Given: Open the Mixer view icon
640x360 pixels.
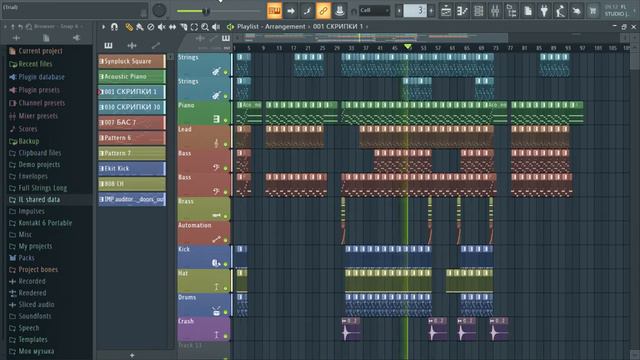Looking at the screenshot, I should [x=495, y=11].
